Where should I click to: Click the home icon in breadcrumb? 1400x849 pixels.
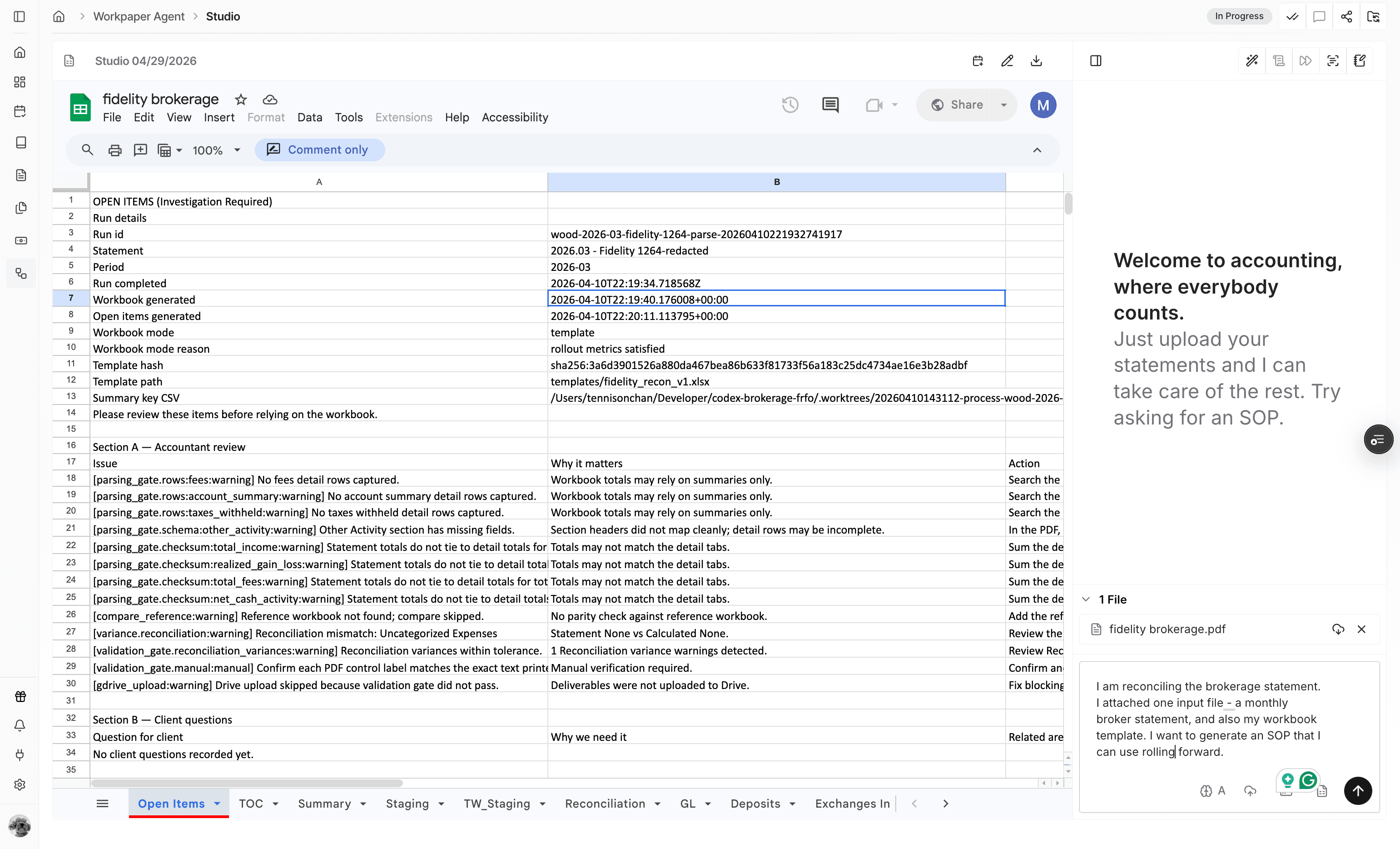pos(59,16)
